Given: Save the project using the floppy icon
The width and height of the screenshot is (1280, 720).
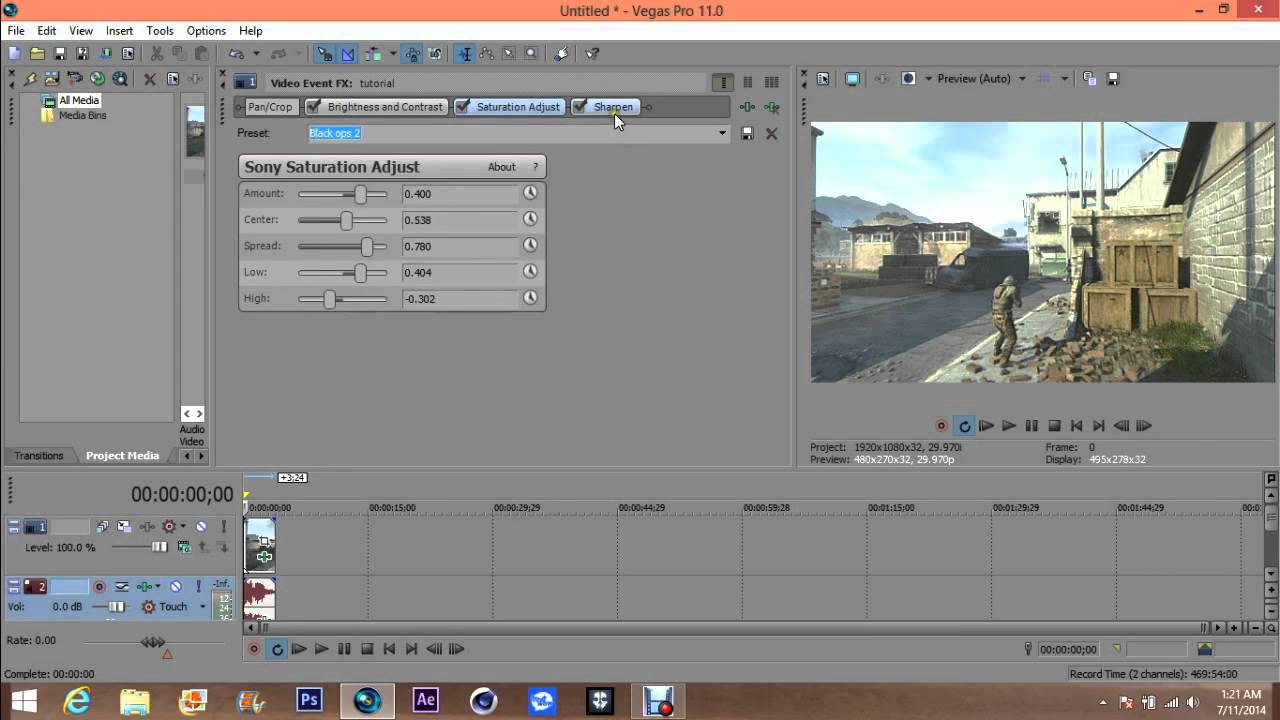Looking at the screenshot, I should 59,54.
